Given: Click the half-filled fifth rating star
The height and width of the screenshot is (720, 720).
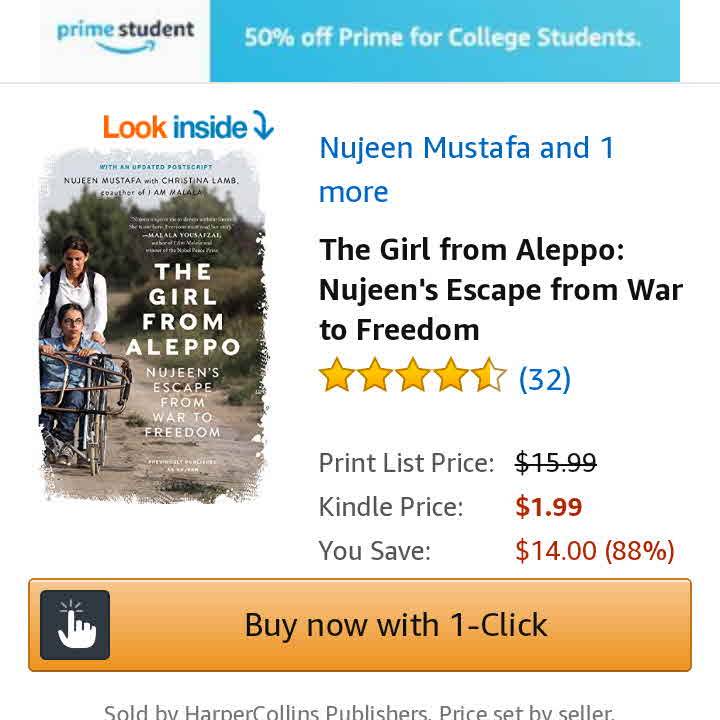Looking at the screenshot, I should 489,377.
